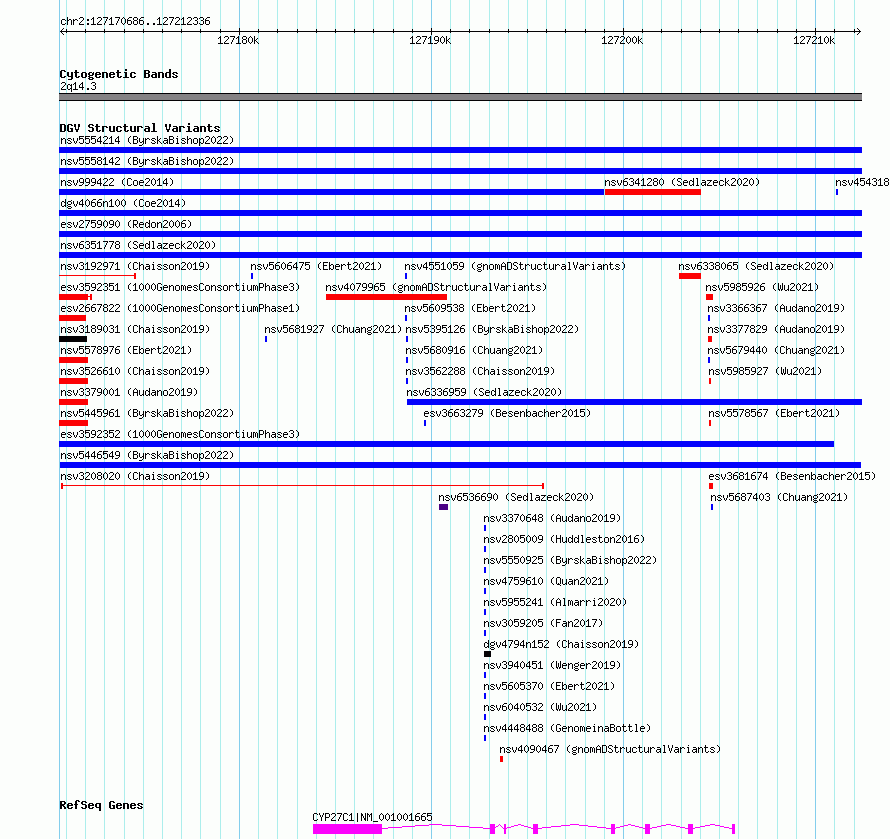Select nsv4551059 (gnomADStructuralVariants) label
The height and width of the screenshot is (839, 890).
coord(515,266)
